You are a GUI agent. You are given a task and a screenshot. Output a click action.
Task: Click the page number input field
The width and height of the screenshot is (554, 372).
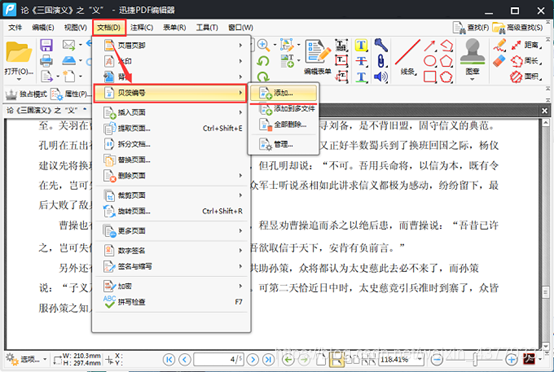[218, 360]
